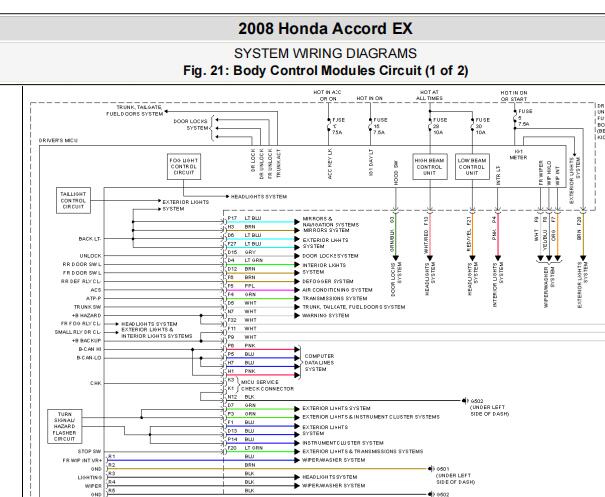Select the 'B-CAN LO' label
This screenshot has height=497, width=605.
coord(89,358)
